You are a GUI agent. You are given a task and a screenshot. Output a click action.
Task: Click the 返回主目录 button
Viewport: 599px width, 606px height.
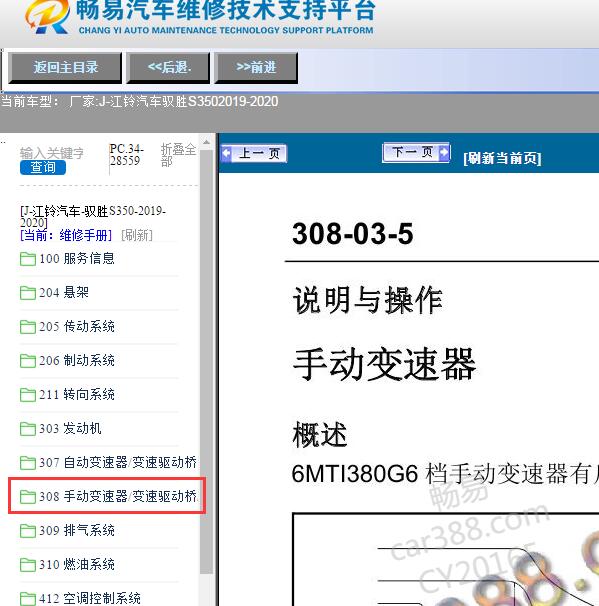click(x=65, y=68)
